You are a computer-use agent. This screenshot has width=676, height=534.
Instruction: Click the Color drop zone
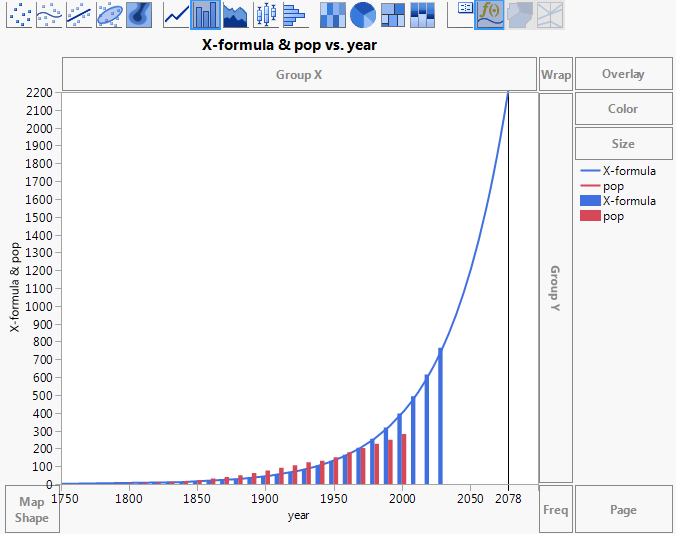coord(623,109)
